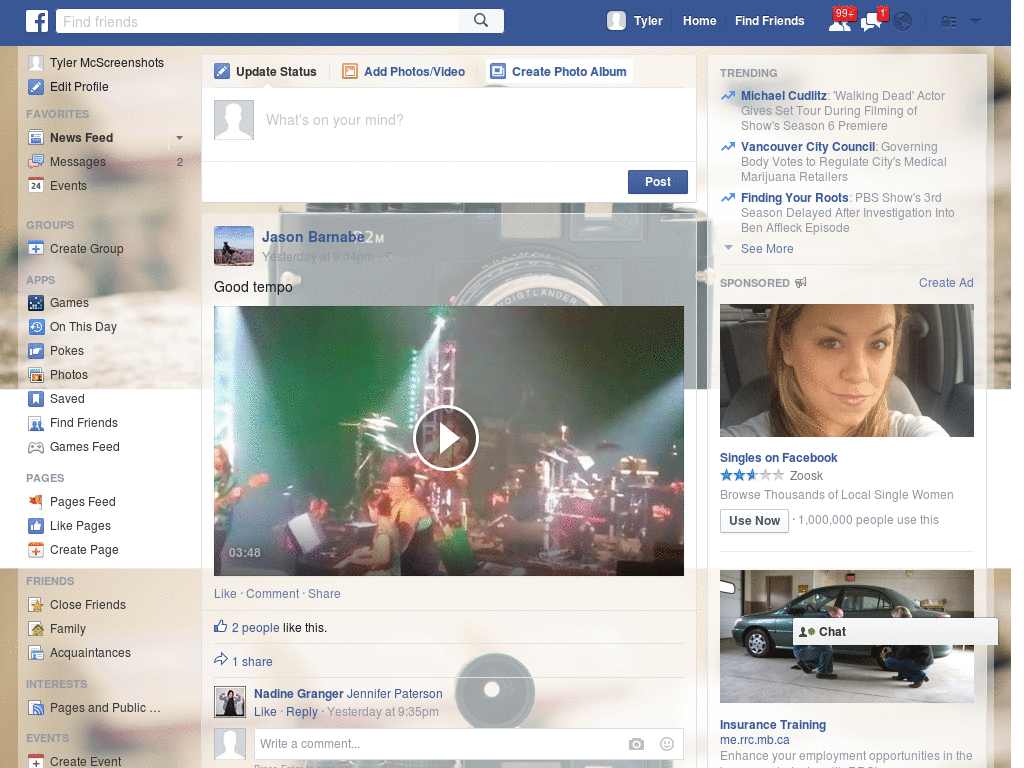
Task: Click the Family house icon
Action: point(36,629)
